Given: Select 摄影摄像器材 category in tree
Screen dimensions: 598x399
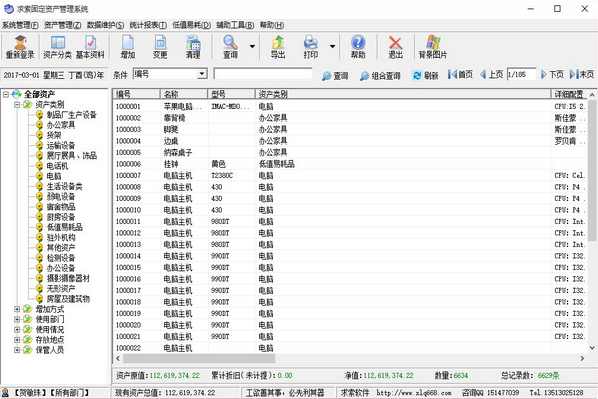Looking at the screenshot, I should pyautogui.click(x=68, y=278).
